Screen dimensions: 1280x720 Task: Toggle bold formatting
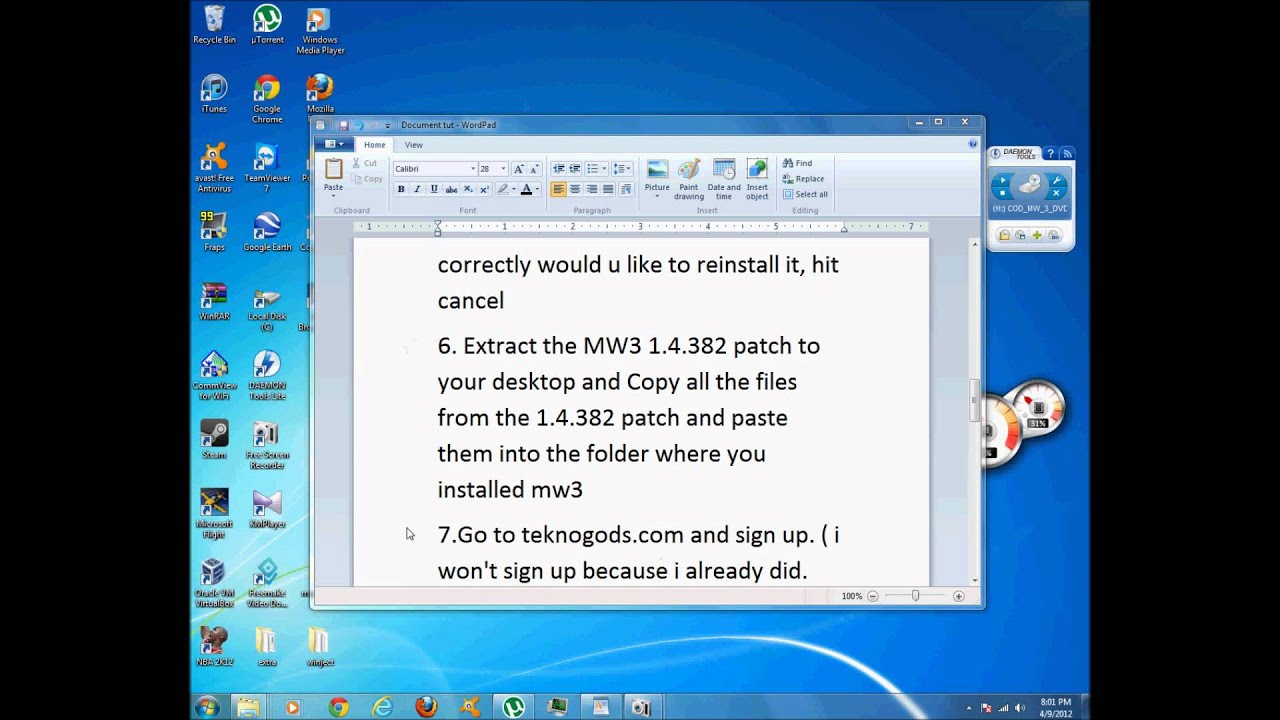tap(401, 189)
